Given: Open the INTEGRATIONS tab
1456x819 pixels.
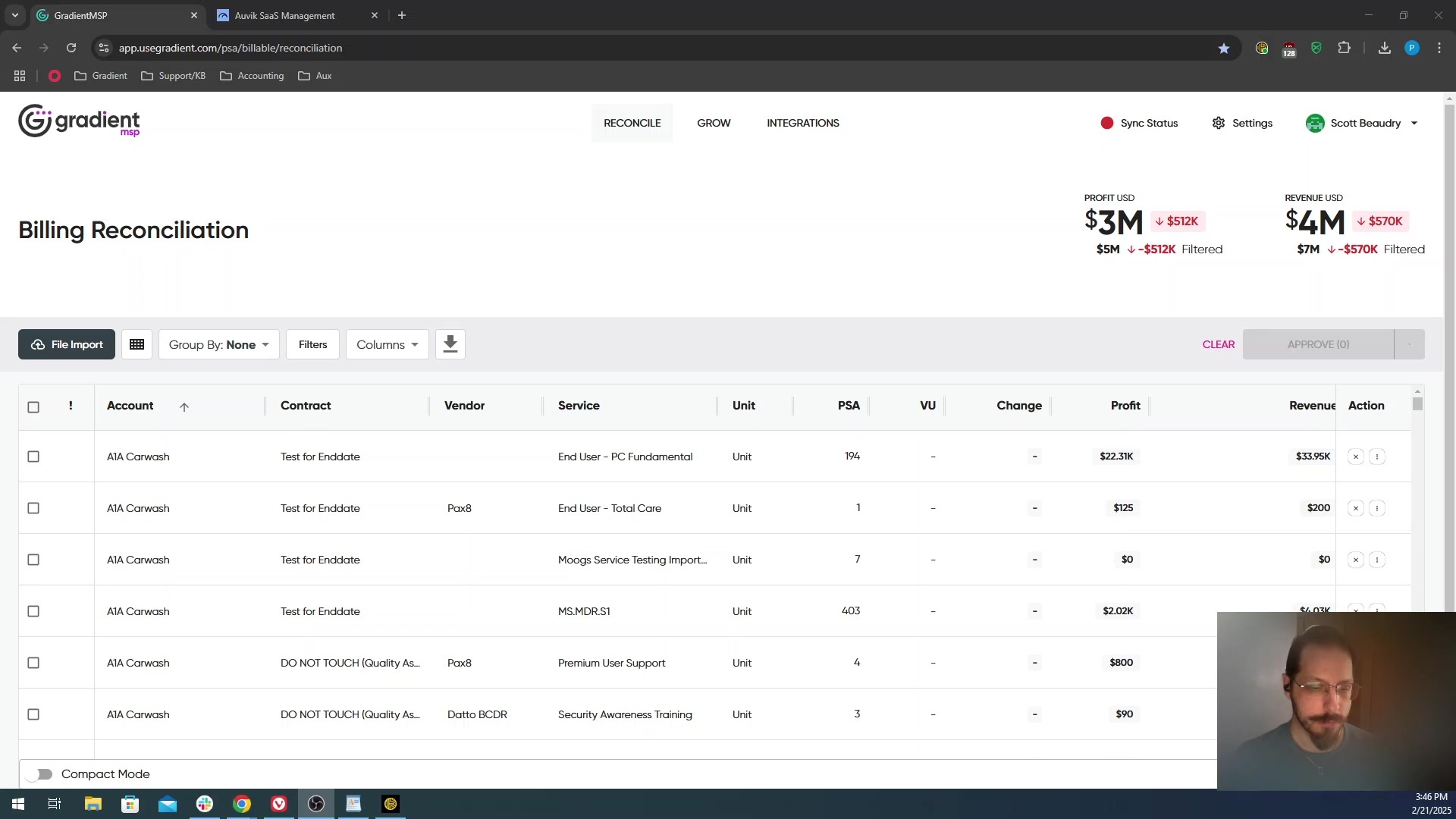Looking at the screenshot, I should (802, 123).
